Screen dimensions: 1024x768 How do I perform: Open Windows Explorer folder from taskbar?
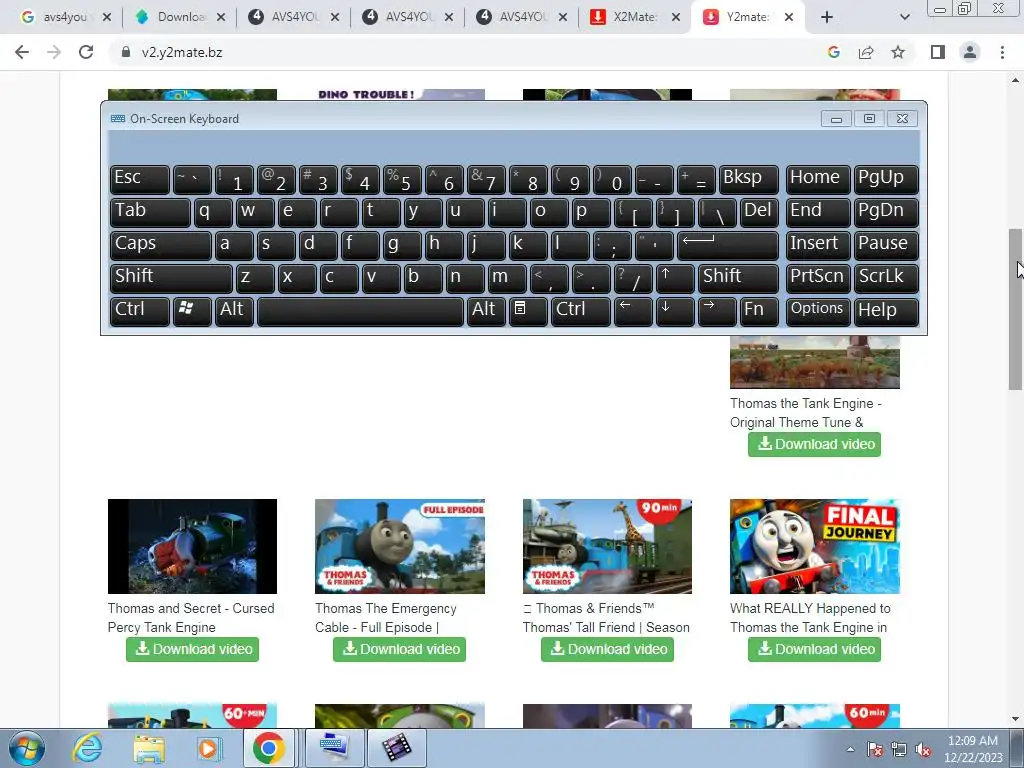[x=149, y=748]
